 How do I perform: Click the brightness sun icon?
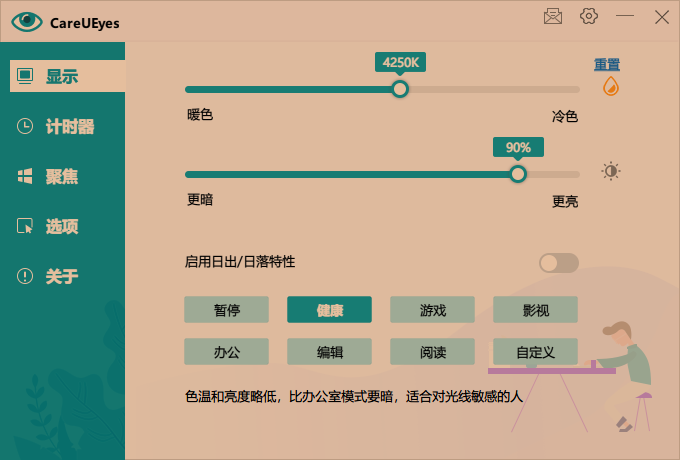611,171
